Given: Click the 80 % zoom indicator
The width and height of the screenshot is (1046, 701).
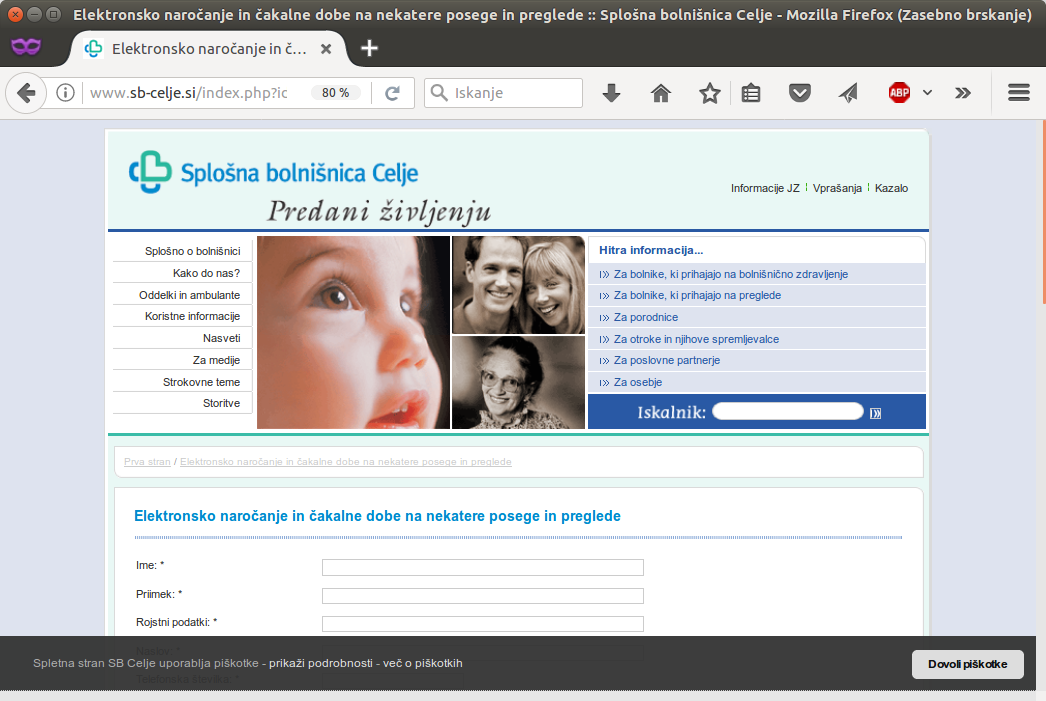Looking at the screenshot, I should pyautogui.click(x=336, y=93).
